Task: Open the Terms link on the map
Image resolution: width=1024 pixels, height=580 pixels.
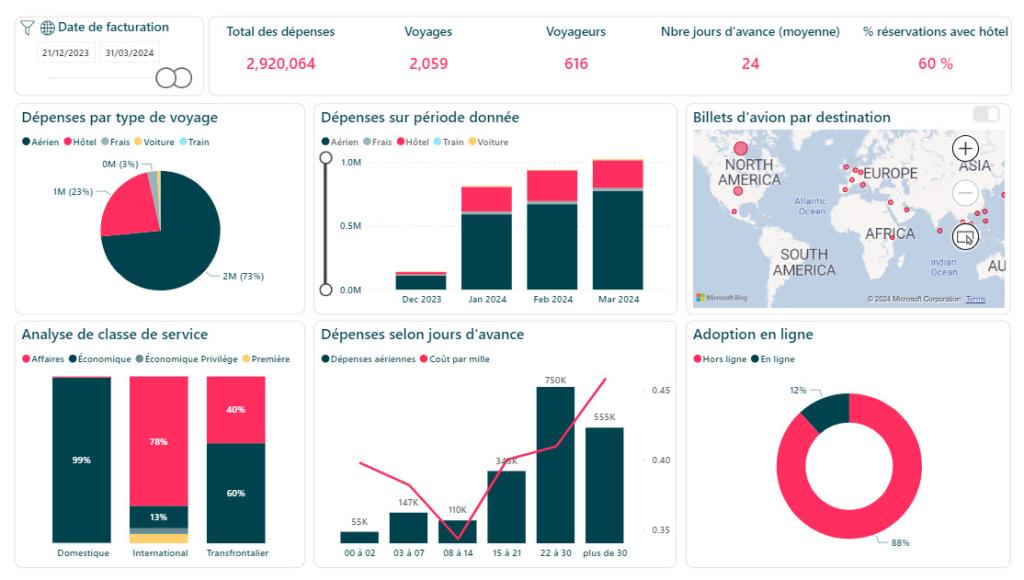Action: [x=975, y=299]
